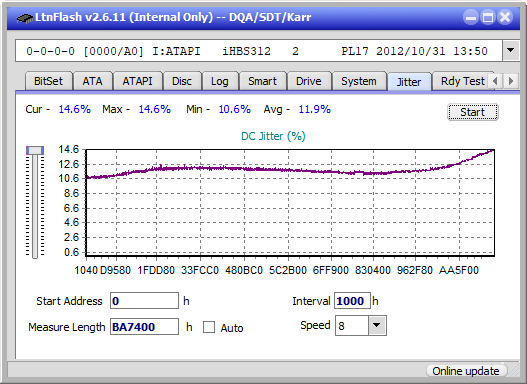
Task: Click the LtnFlash chip icon in title bar
Action: [24, 17]
